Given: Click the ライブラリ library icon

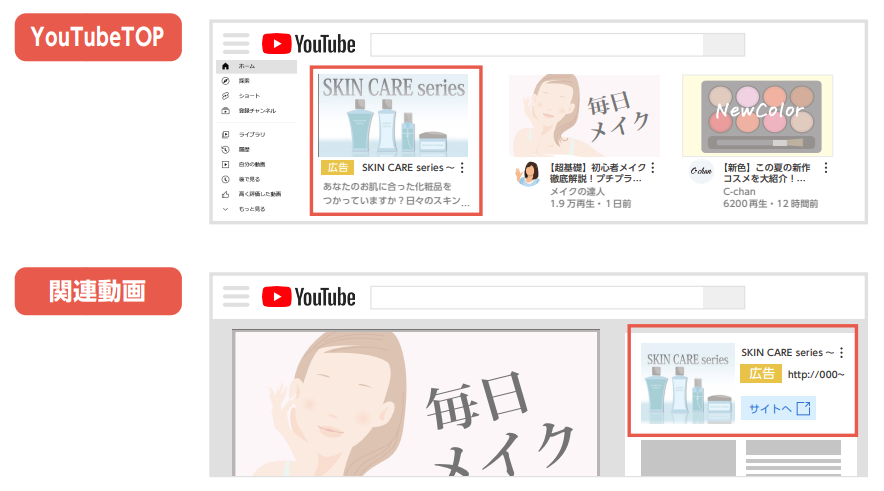Looking at the screenshot, I should coord(226,134).
